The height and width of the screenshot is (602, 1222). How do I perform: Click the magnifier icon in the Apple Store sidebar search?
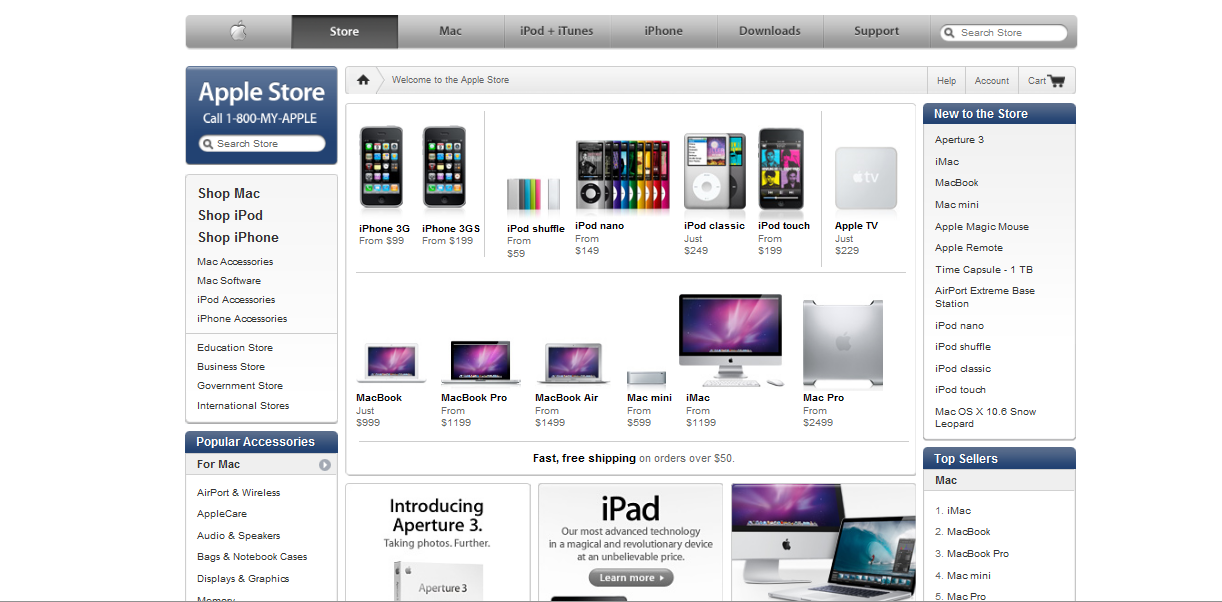(x=208, y=143)
